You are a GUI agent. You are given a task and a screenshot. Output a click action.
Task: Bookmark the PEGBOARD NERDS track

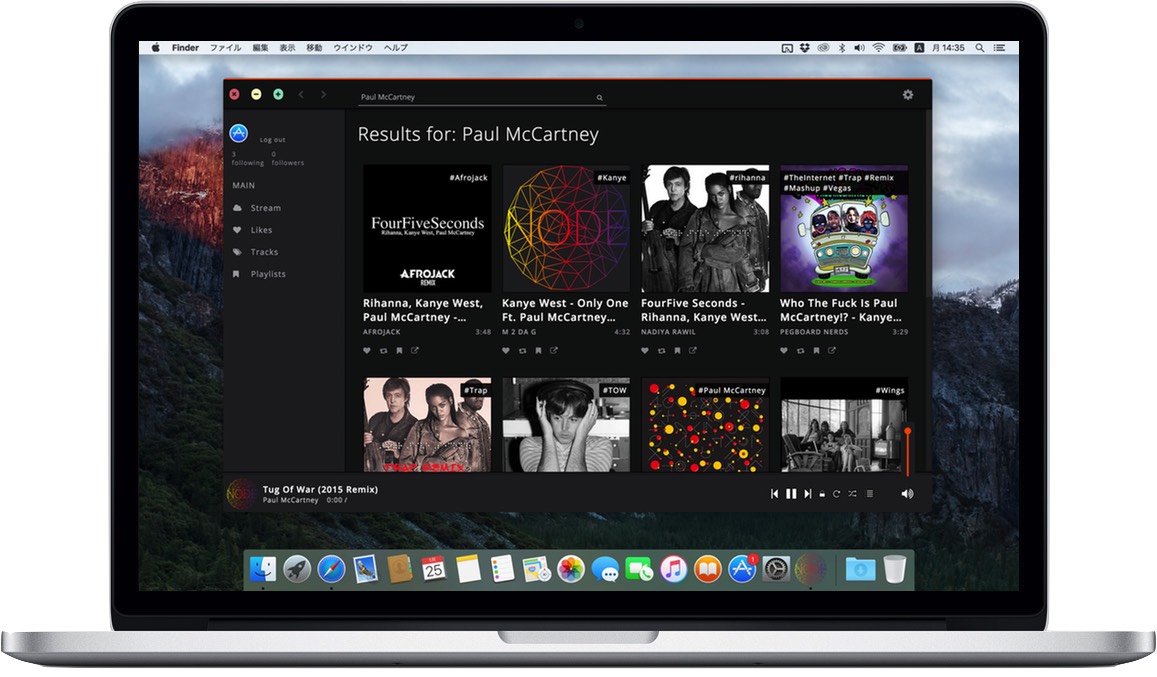coord(816,351)
